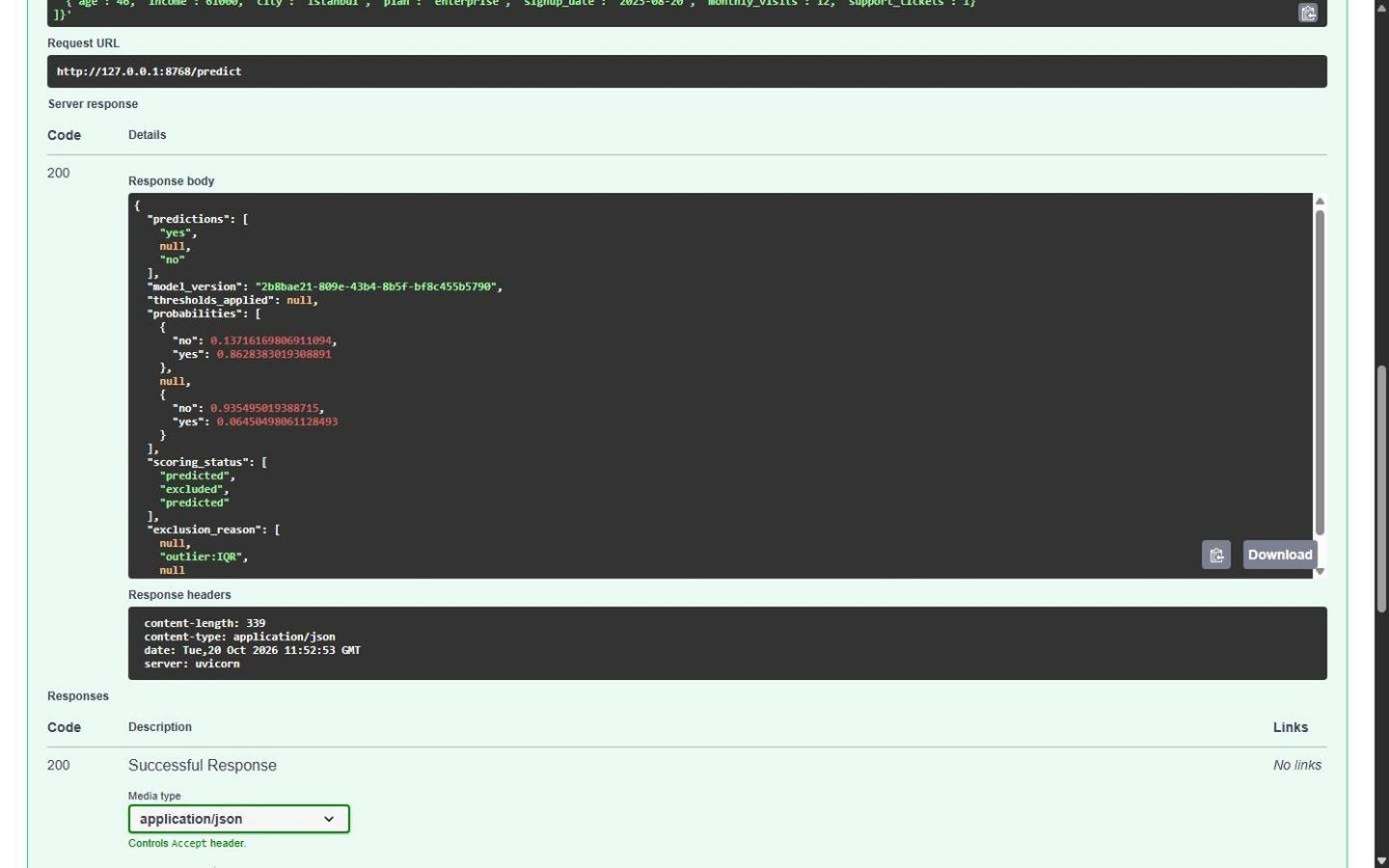Click the probability value 0.935495019388715
The width and height of the screenshot is (1389, 868).
(265, 408)
